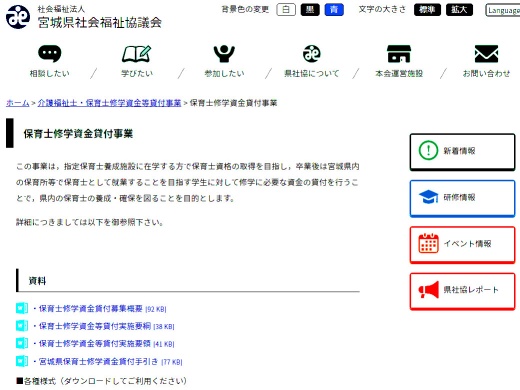Open the 本会運営施設 menu label
The height and width of the screenshot is (390, 520).
point(399,73)
